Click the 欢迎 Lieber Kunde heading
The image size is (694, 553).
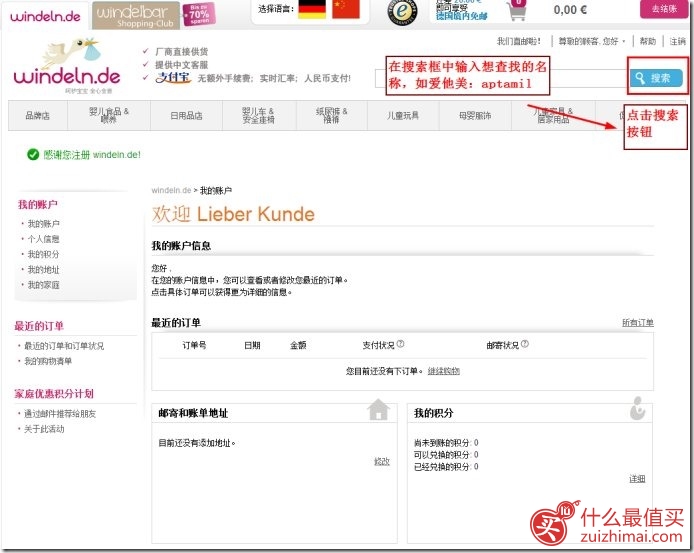click(233, 214)
